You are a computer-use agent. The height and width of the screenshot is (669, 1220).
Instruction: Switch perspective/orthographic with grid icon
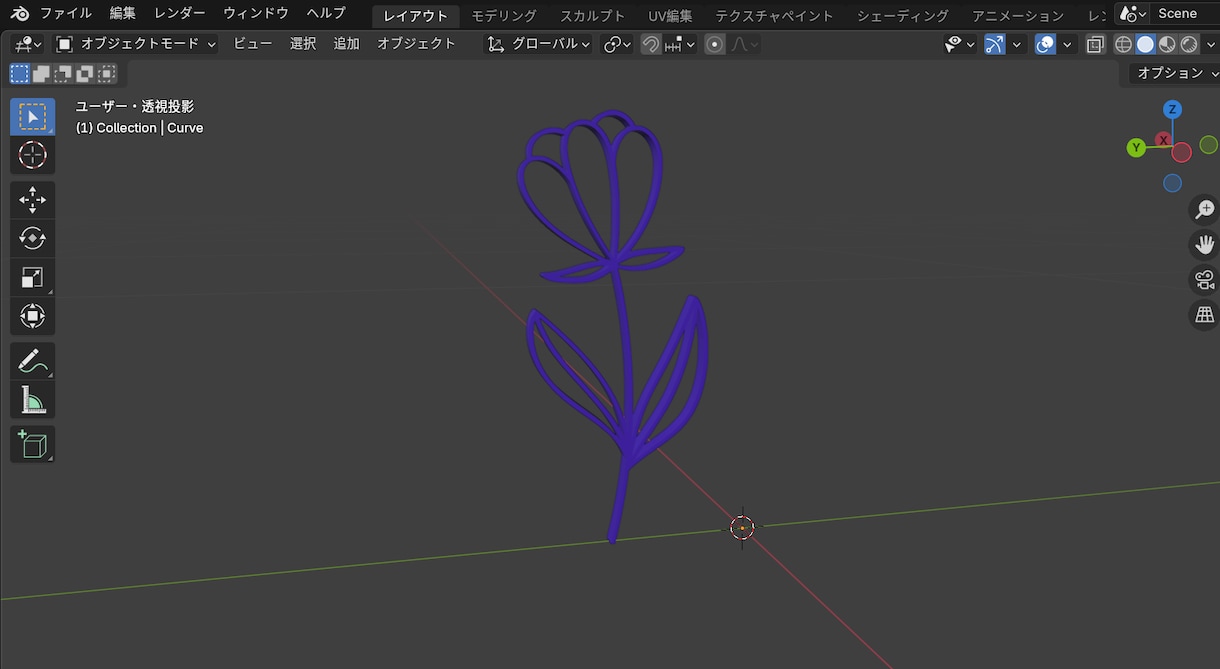pos(1205,316)
